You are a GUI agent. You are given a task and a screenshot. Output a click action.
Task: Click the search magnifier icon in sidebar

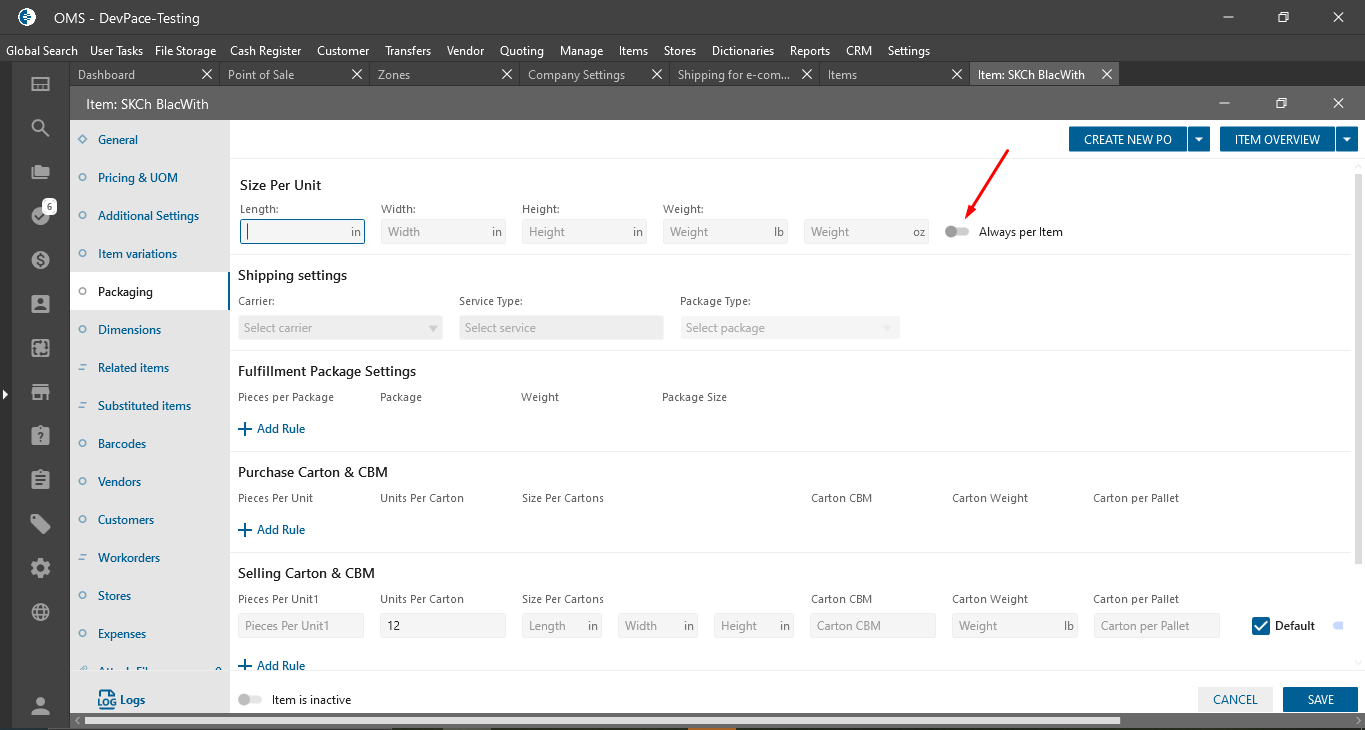pos(40,128)
